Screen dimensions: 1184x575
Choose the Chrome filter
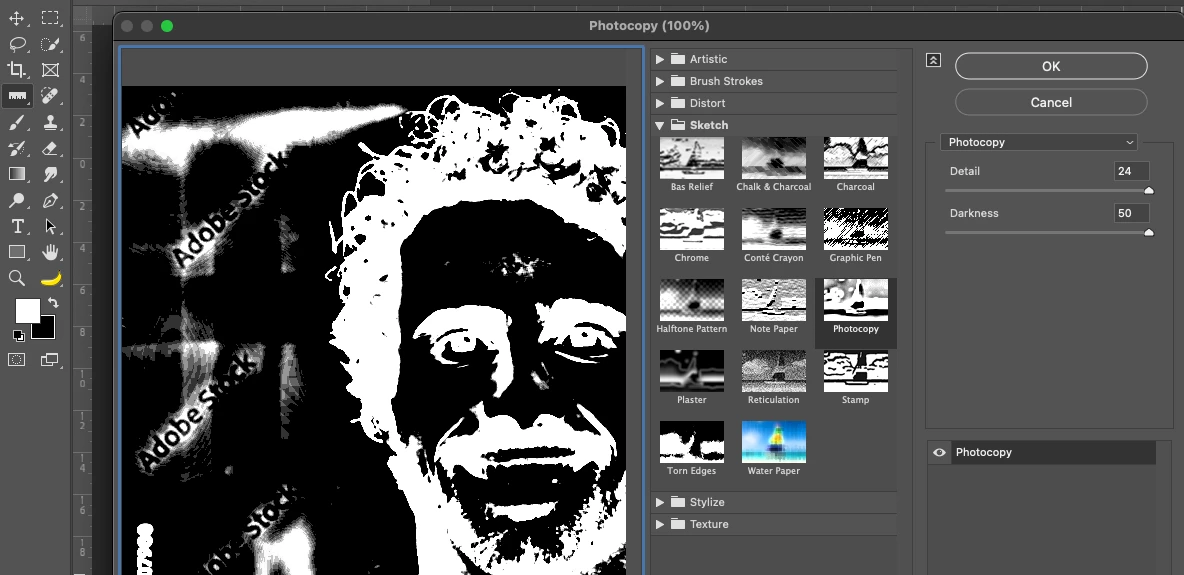[692, 229]
